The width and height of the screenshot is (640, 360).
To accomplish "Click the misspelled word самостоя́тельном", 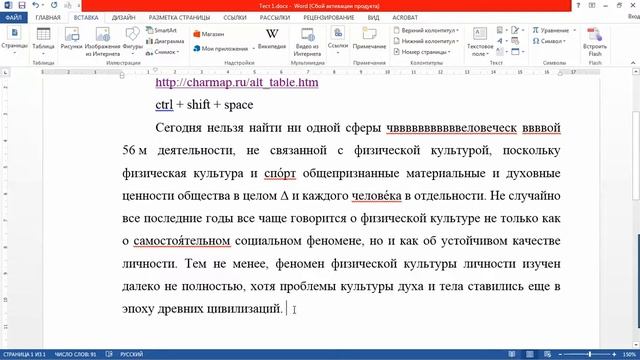I will [182, 241].
